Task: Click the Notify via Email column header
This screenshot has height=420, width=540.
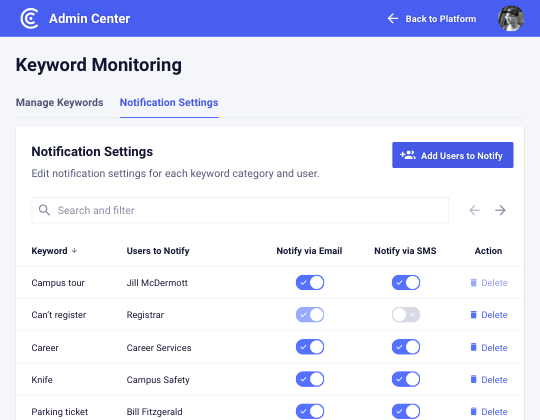Action: coord(309,251)
